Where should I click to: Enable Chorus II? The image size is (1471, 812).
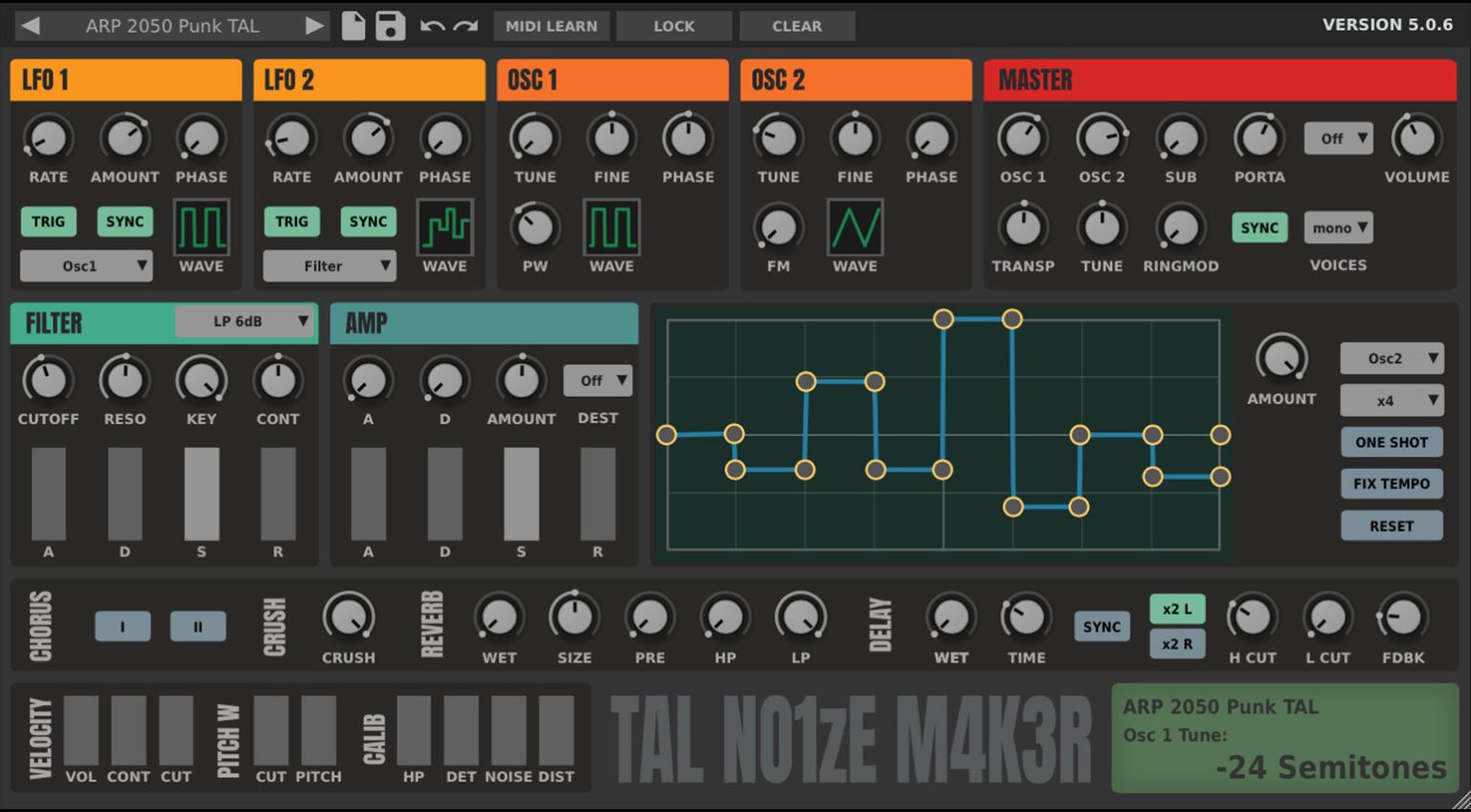point(198,626)
